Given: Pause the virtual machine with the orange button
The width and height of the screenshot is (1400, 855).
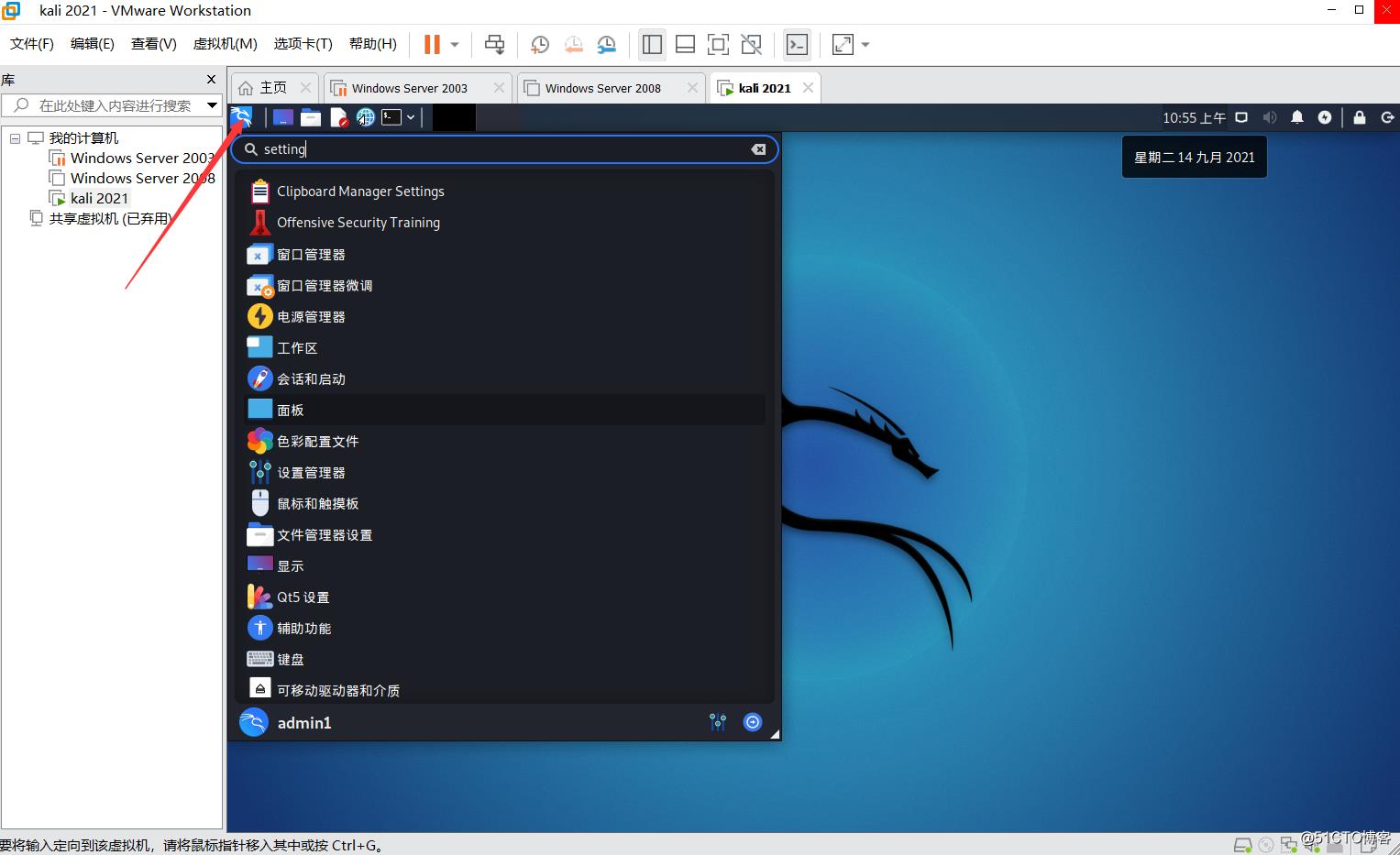Looking at the screenshot, I should (432, 44).
